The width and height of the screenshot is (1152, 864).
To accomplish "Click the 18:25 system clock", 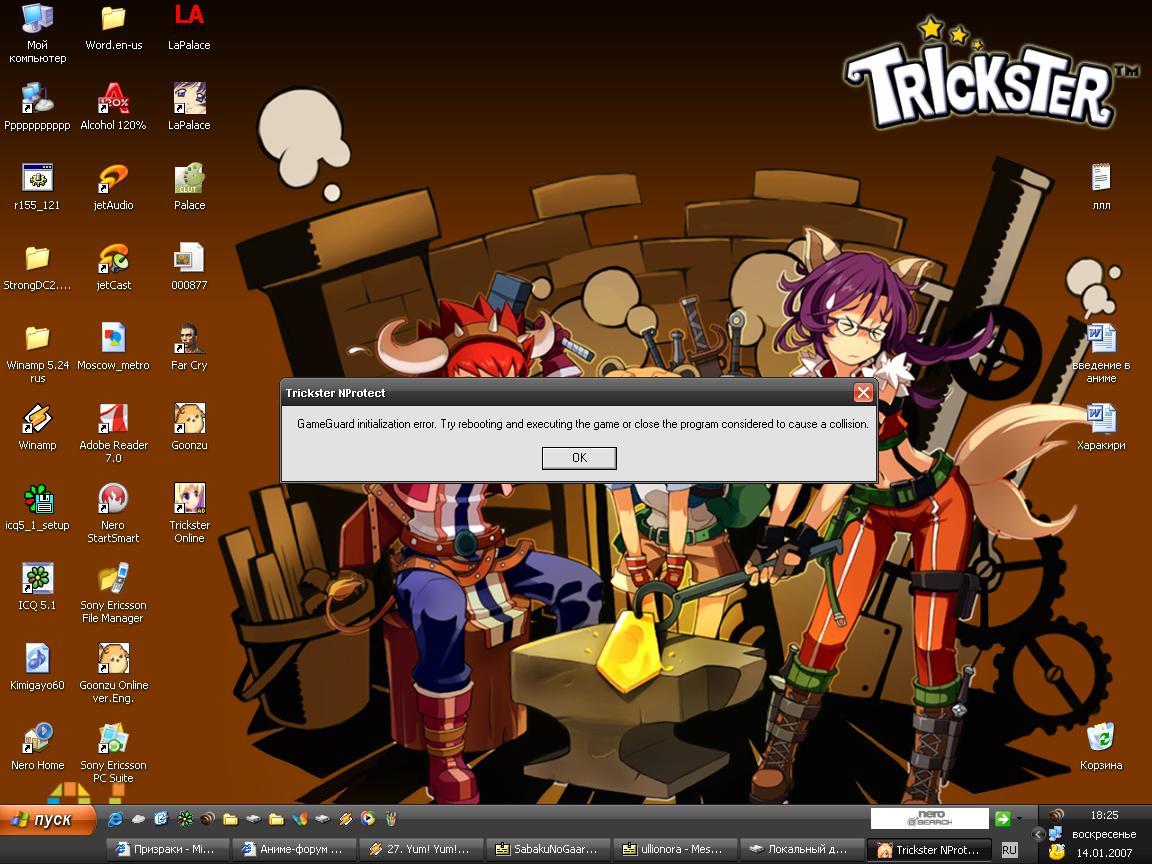I will (1104, 815).
